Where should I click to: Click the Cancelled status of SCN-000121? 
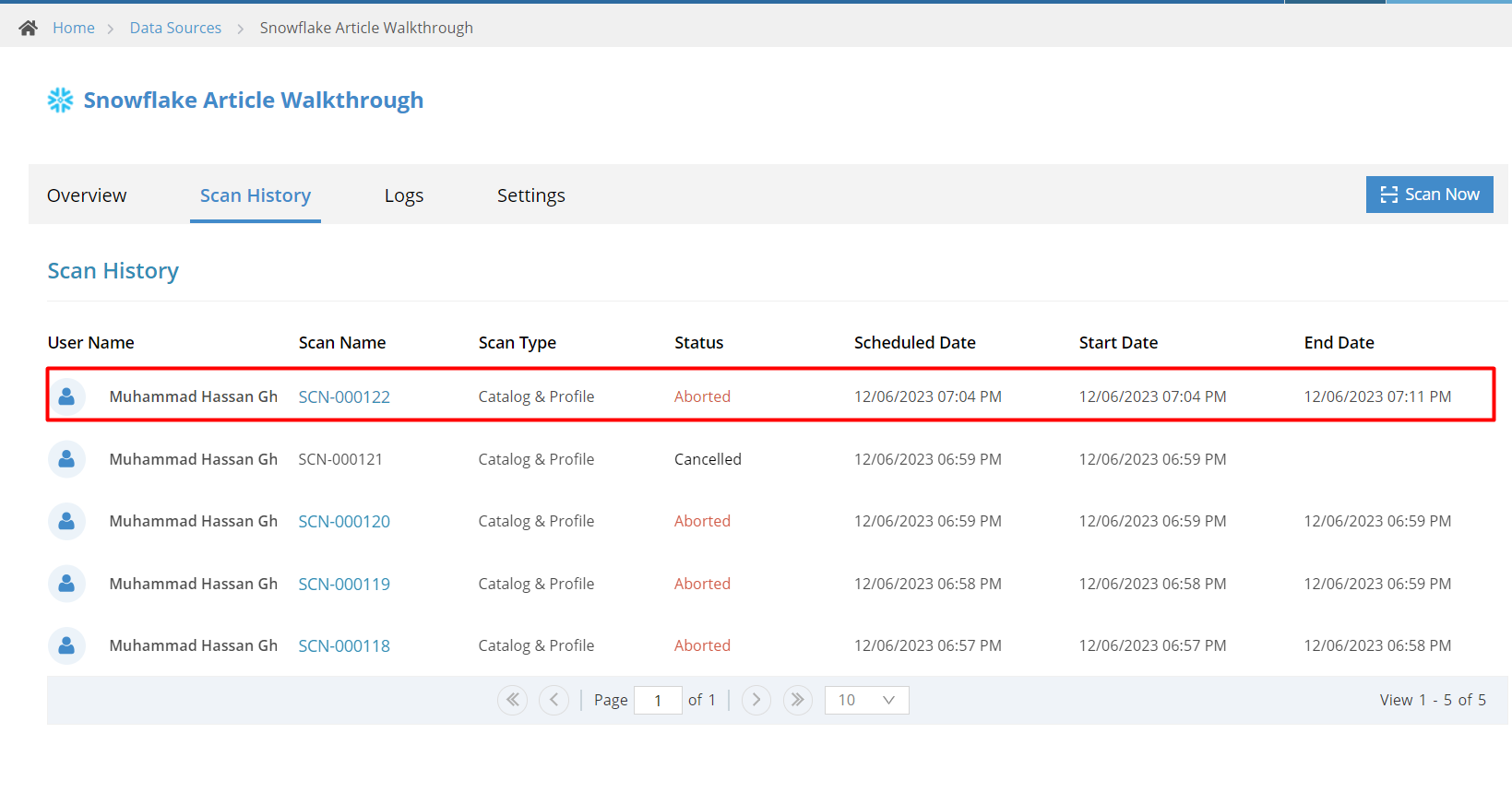pos(708,459)
